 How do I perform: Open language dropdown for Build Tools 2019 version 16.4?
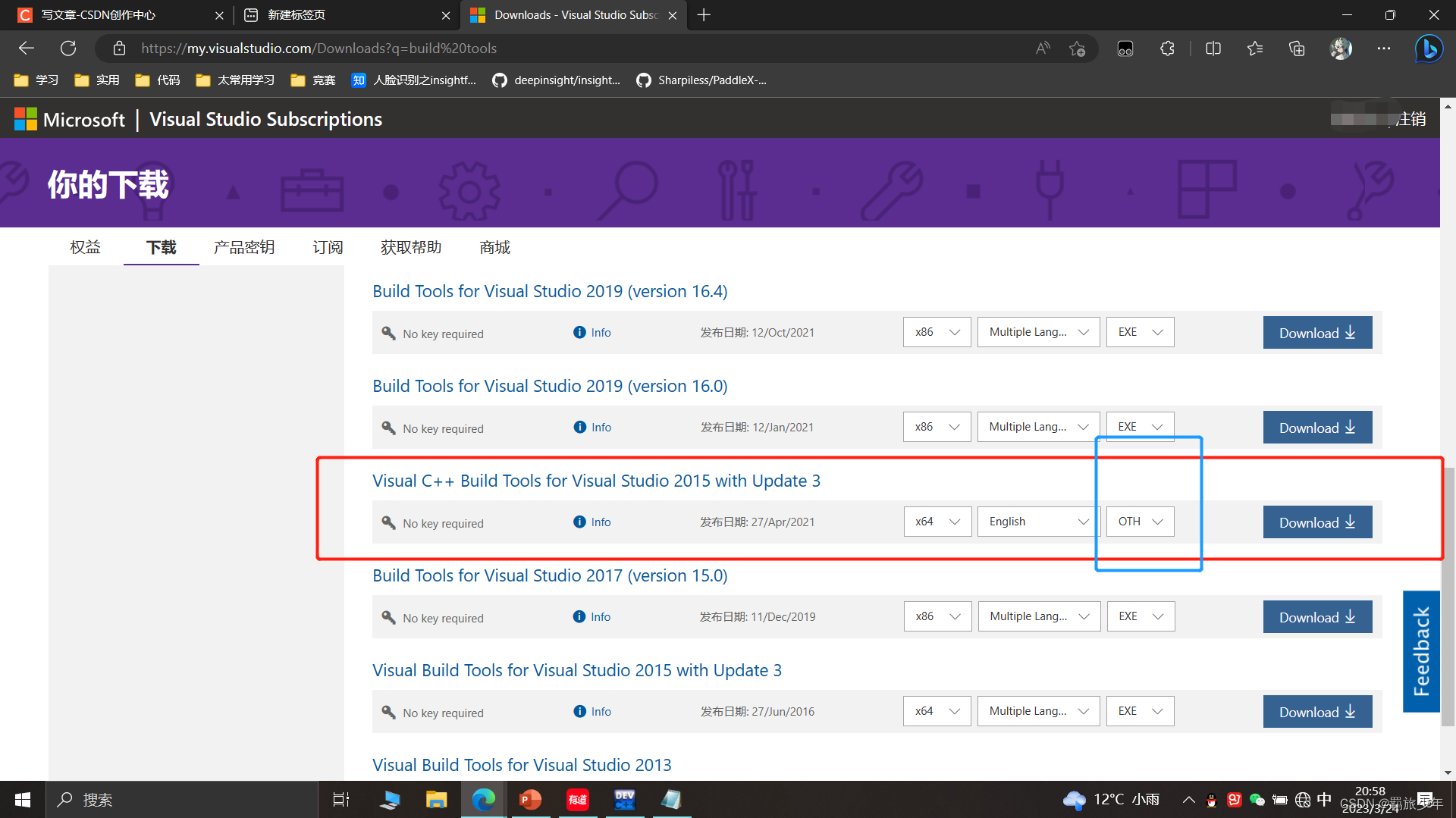pos(1039,332)
